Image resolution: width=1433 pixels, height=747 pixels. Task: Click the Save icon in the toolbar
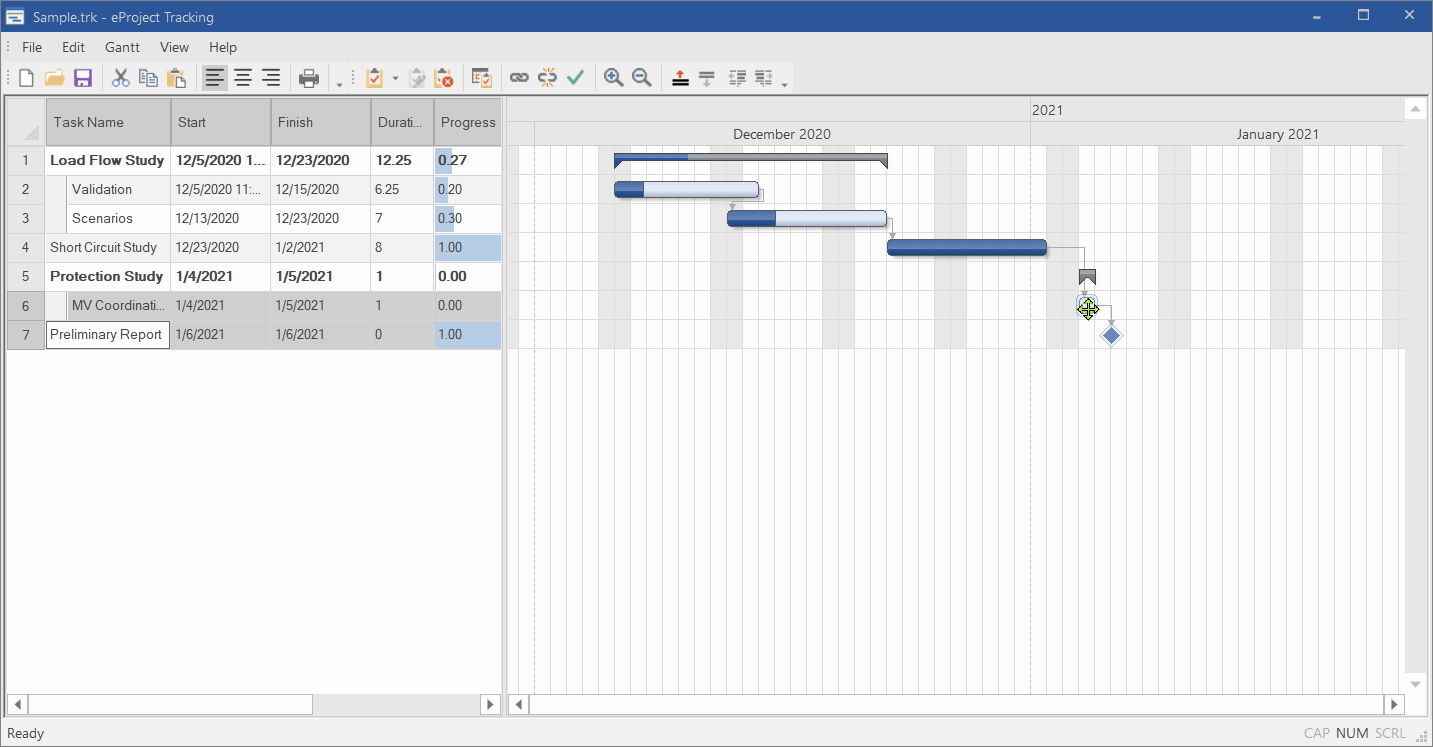pyautogui.click(x=83, y=77)
